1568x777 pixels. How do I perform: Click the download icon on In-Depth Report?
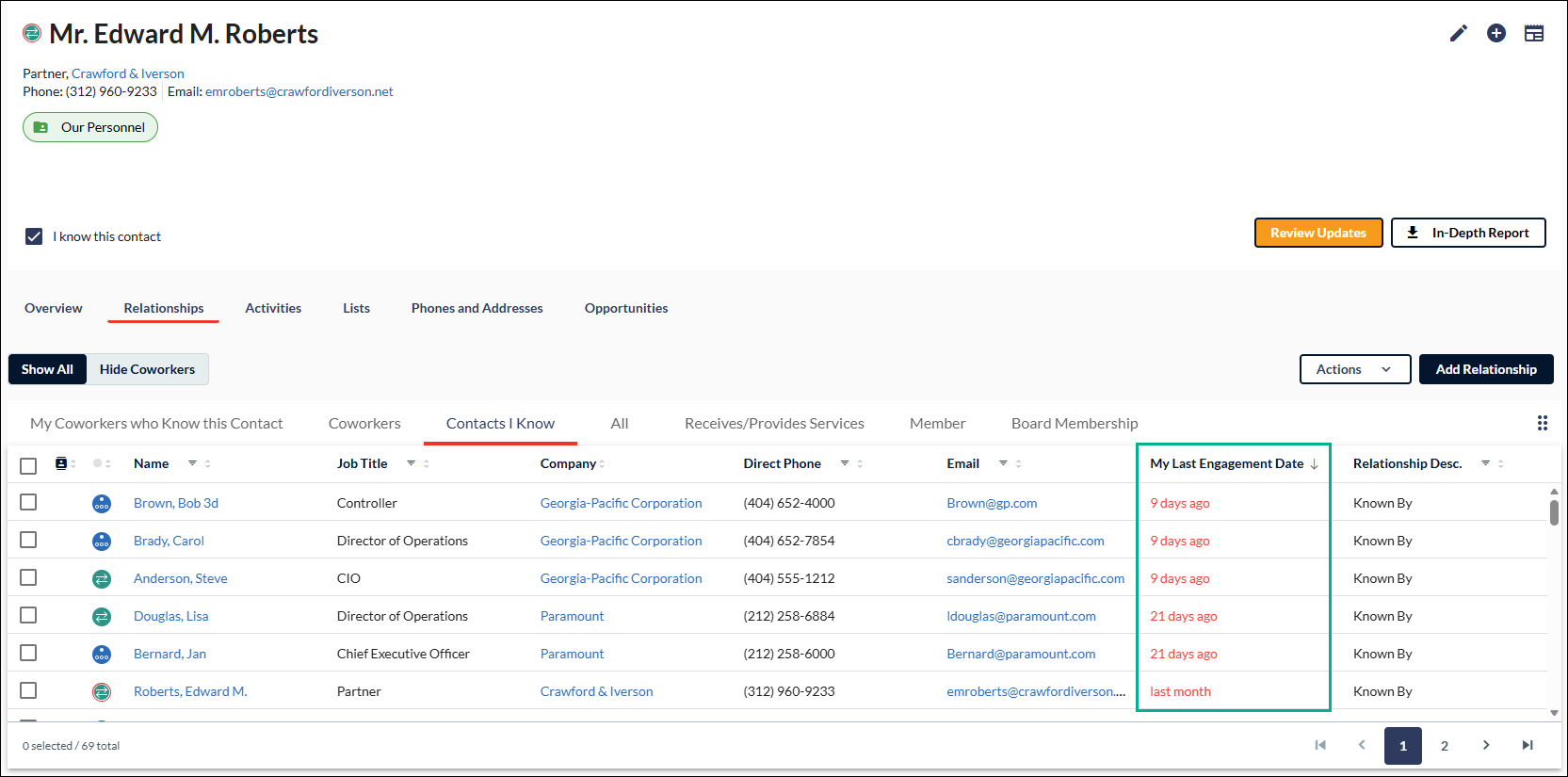click(1413, 233)
